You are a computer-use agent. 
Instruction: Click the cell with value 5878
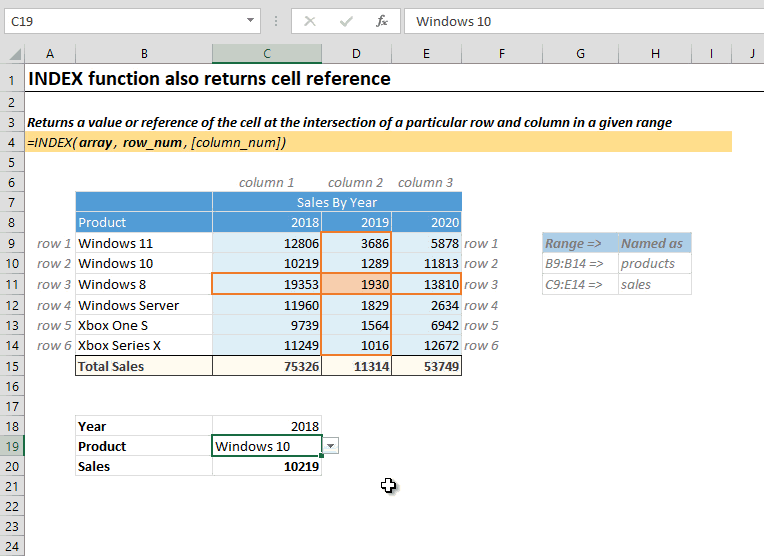(426, 243)
